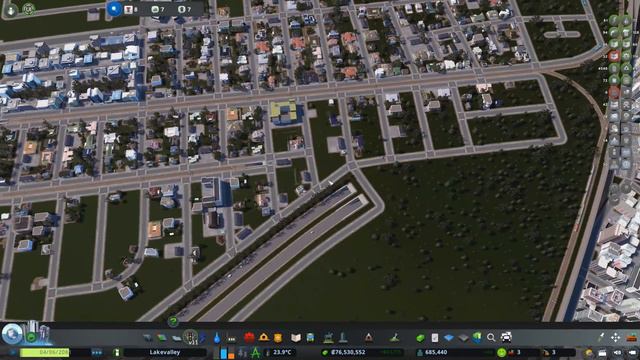The image size is (640, 360).
Task: Click the 76,530,552 money balance
Action: [x=348, y=352]
